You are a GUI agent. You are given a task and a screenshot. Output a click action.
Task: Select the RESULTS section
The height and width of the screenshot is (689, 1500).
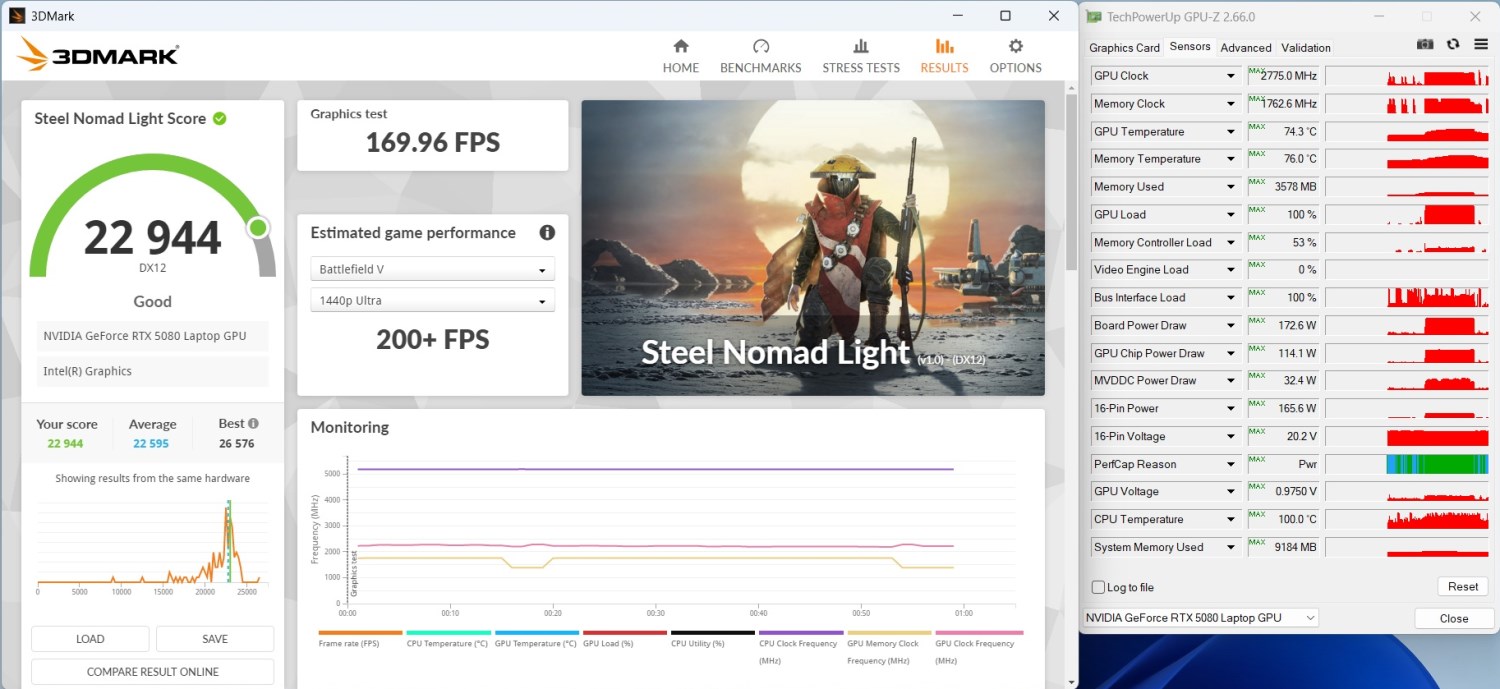[944, 56]
